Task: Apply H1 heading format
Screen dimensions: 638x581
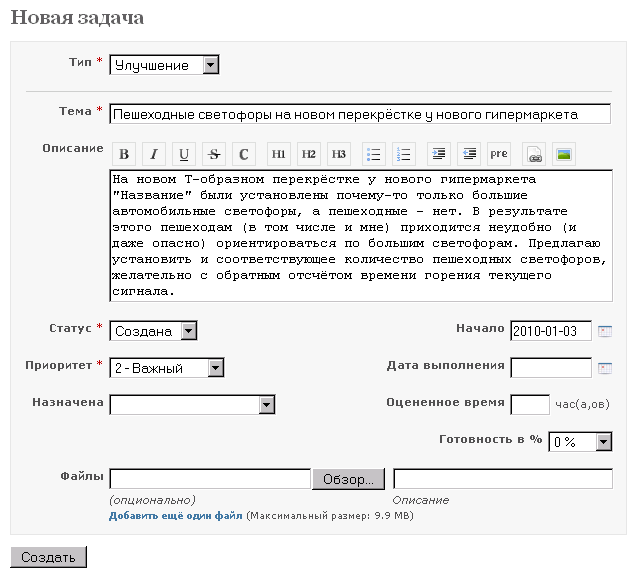Action: (x=279, y=154)
